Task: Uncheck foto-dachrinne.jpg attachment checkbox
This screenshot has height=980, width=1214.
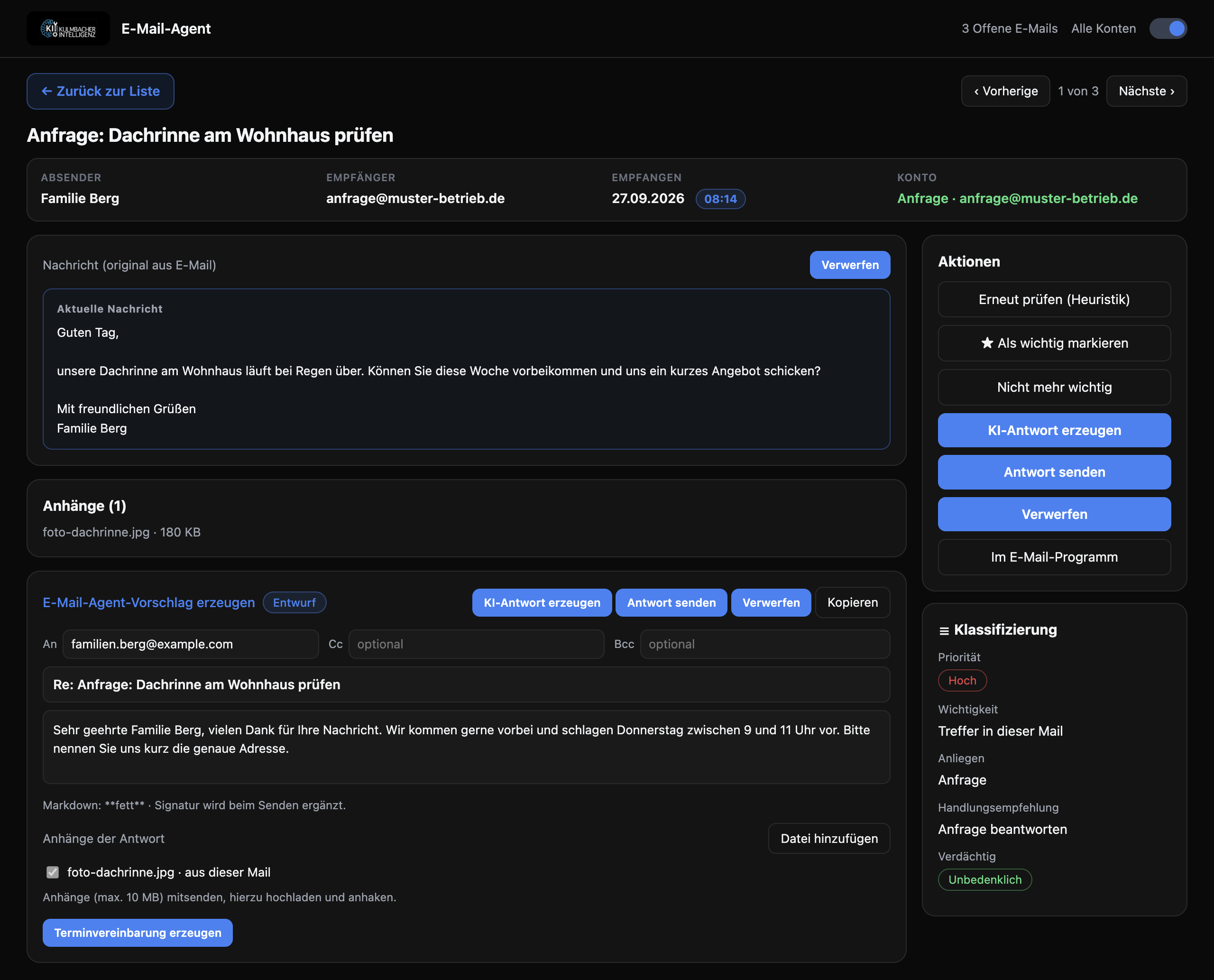Action: click(x=53, y=872)
